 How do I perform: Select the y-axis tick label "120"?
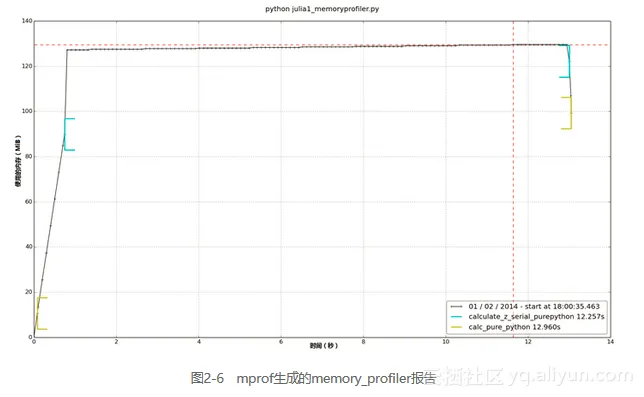pos(27,66)
